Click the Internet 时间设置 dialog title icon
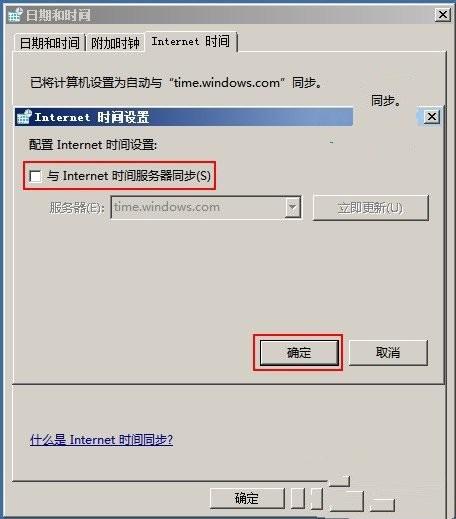 tap(24, 117)
